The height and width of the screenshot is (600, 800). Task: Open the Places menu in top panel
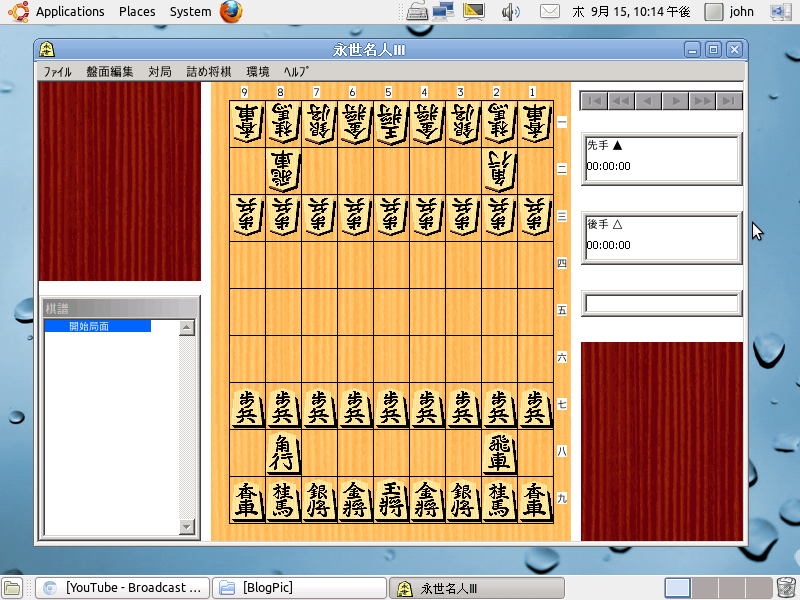click(x=137, y=11)
